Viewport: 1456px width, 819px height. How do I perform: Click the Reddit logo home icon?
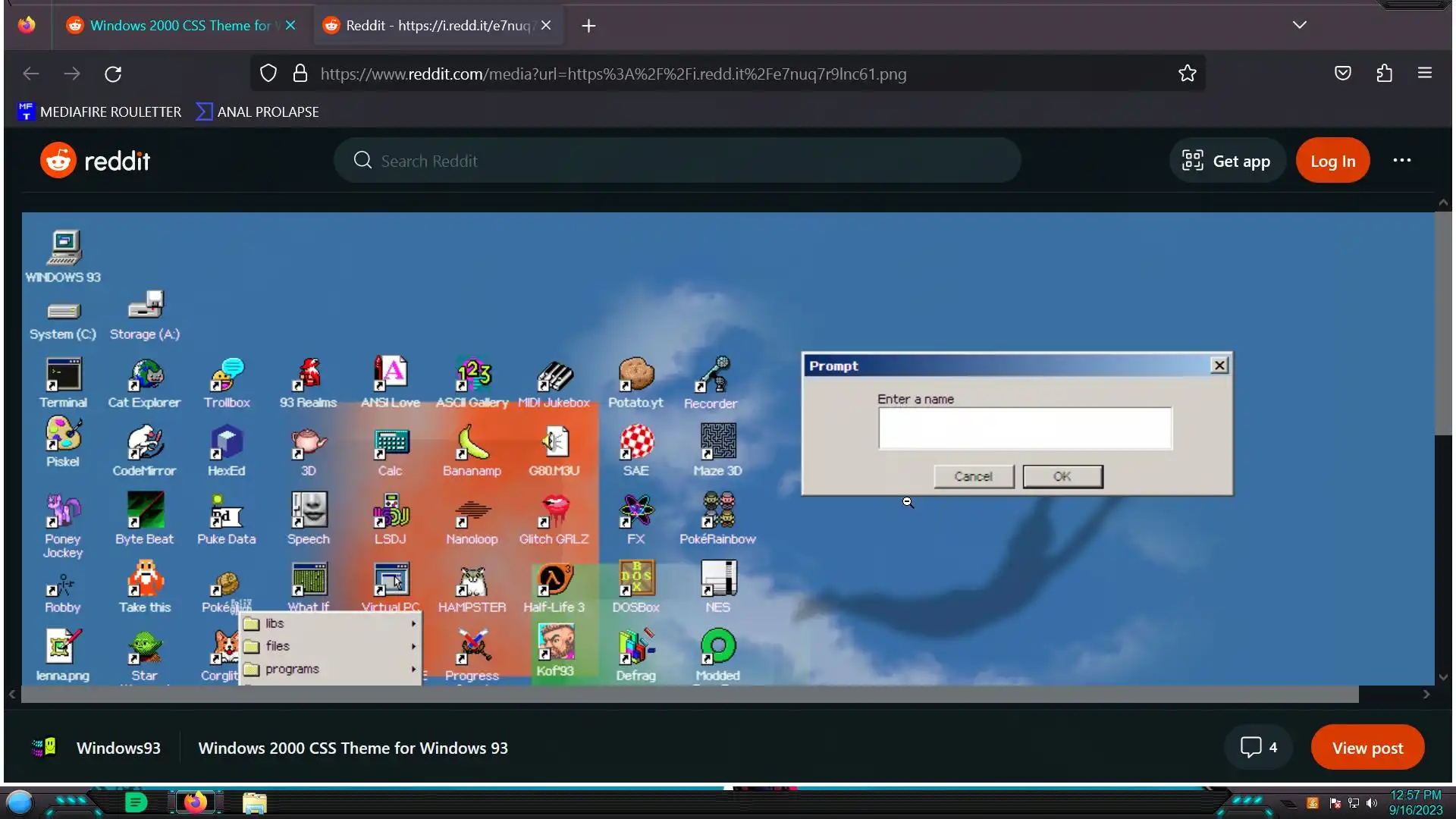click(58, 161)
